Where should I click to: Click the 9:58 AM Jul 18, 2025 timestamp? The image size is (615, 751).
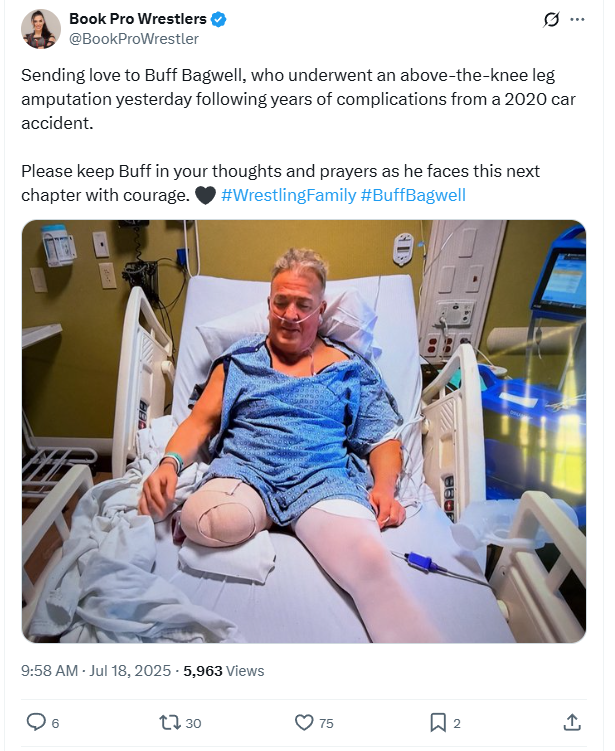(97, 671)
